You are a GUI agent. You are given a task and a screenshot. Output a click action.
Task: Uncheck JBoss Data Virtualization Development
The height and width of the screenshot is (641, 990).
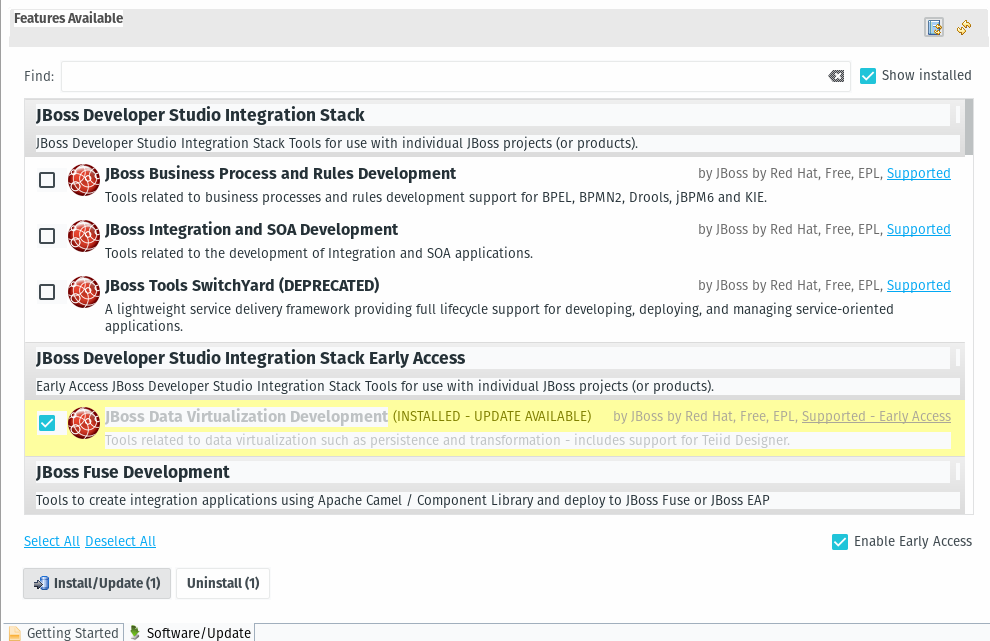click(x=47, y=423)
